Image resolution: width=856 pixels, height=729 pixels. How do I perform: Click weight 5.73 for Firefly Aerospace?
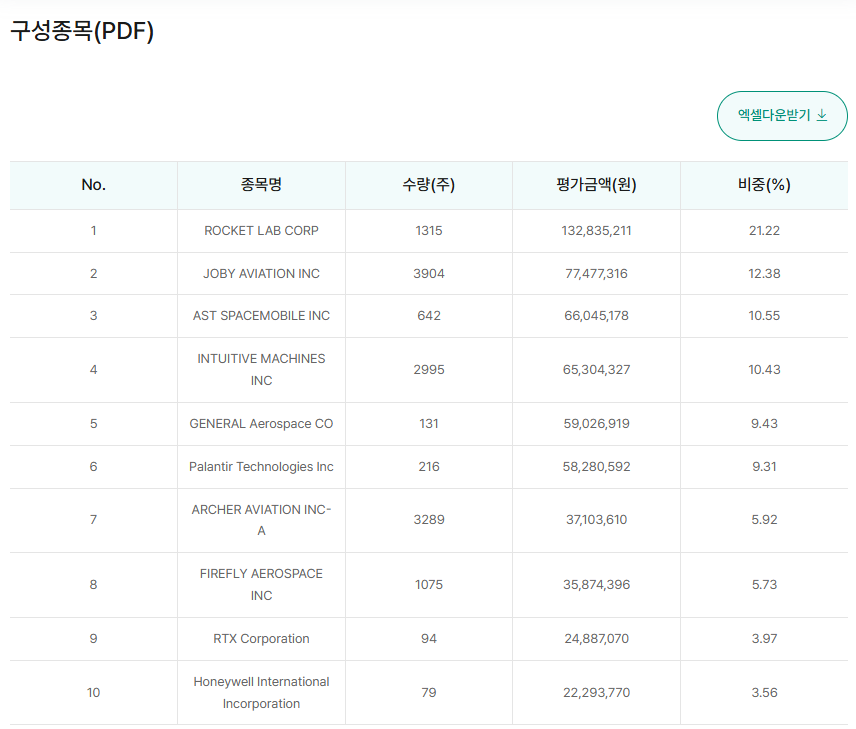[764, 585]
